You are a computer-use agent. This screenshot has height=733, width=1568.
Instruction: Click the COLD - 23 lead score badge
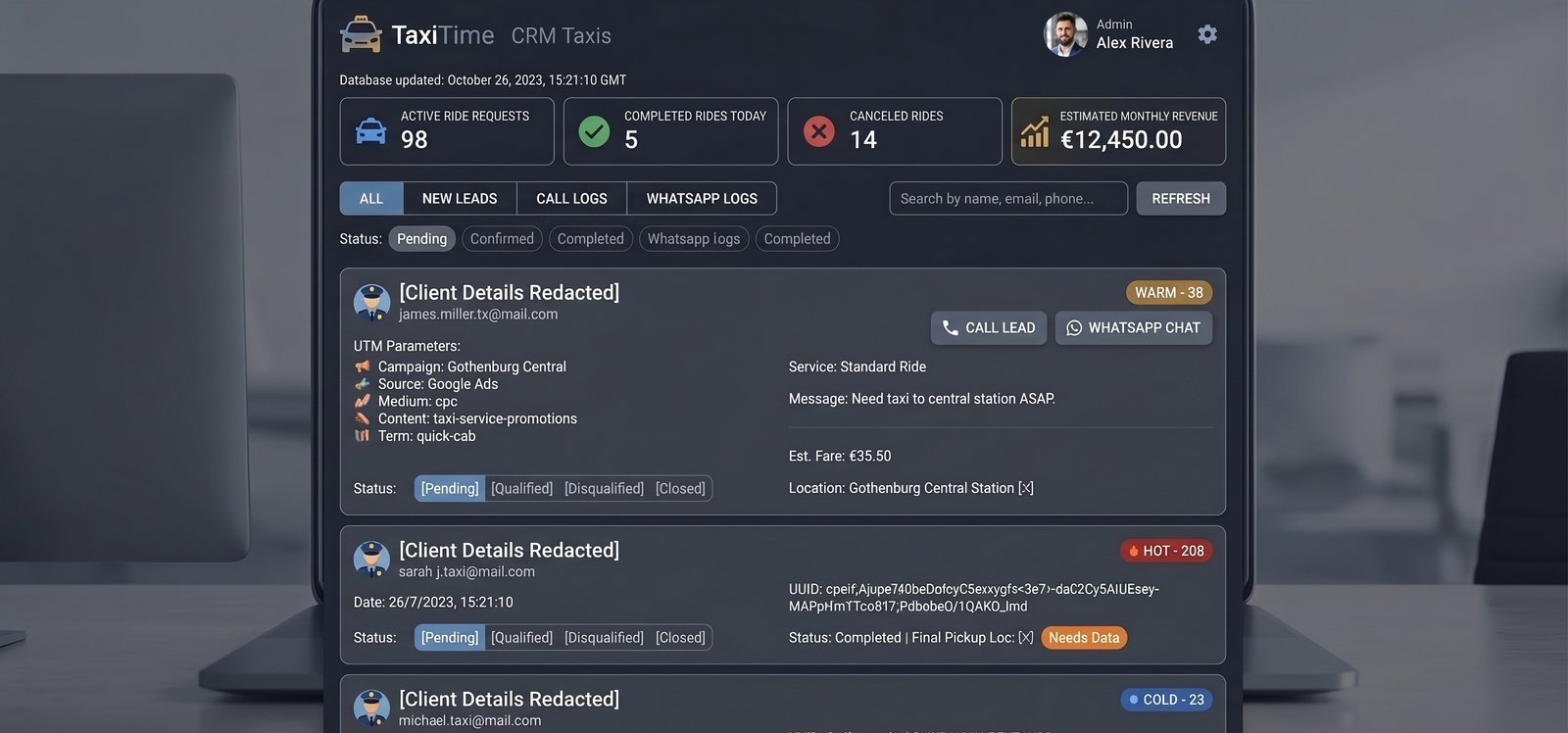coord(1166,700)
